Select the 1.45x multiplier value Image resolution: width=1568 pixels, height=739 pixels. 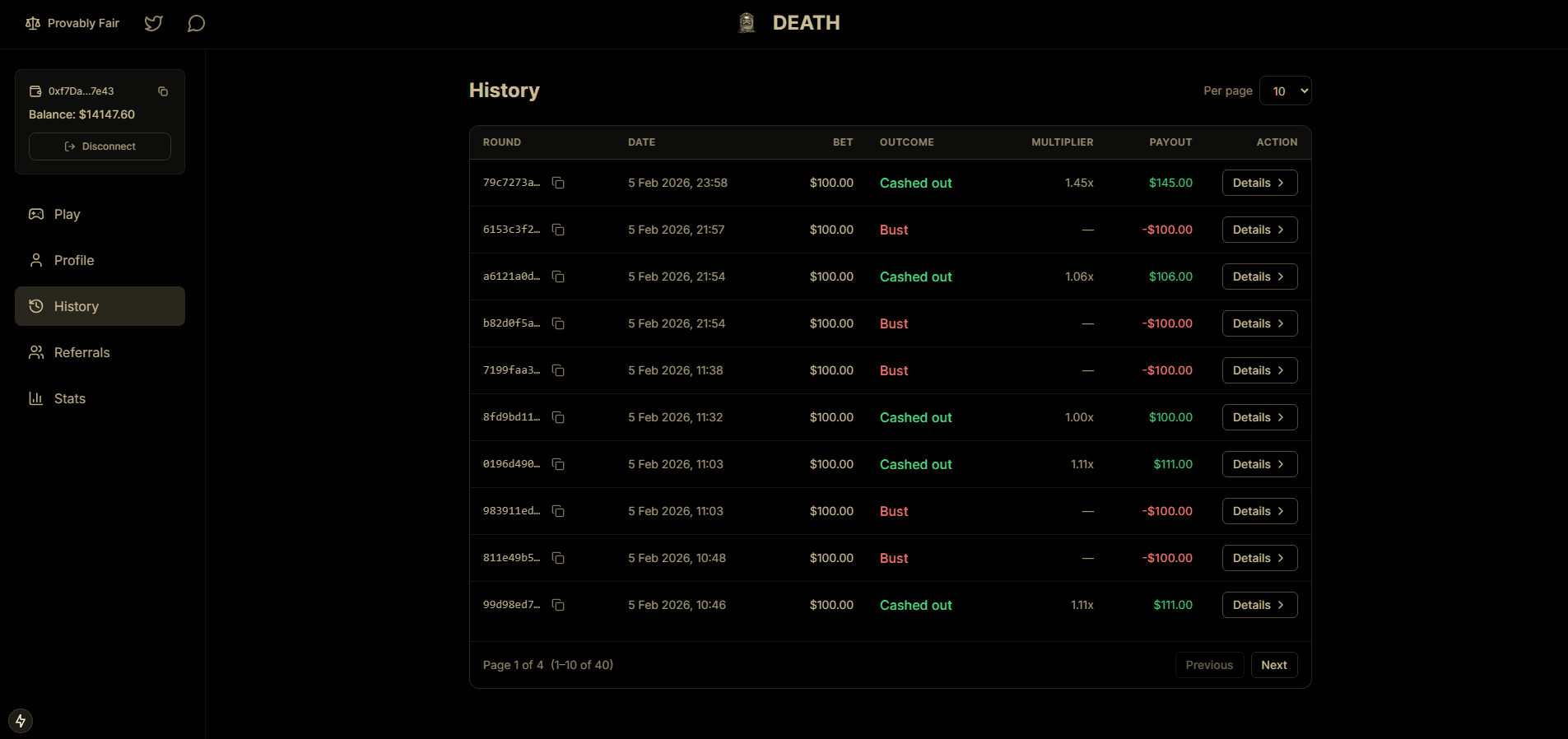[x=1079, y=183]
